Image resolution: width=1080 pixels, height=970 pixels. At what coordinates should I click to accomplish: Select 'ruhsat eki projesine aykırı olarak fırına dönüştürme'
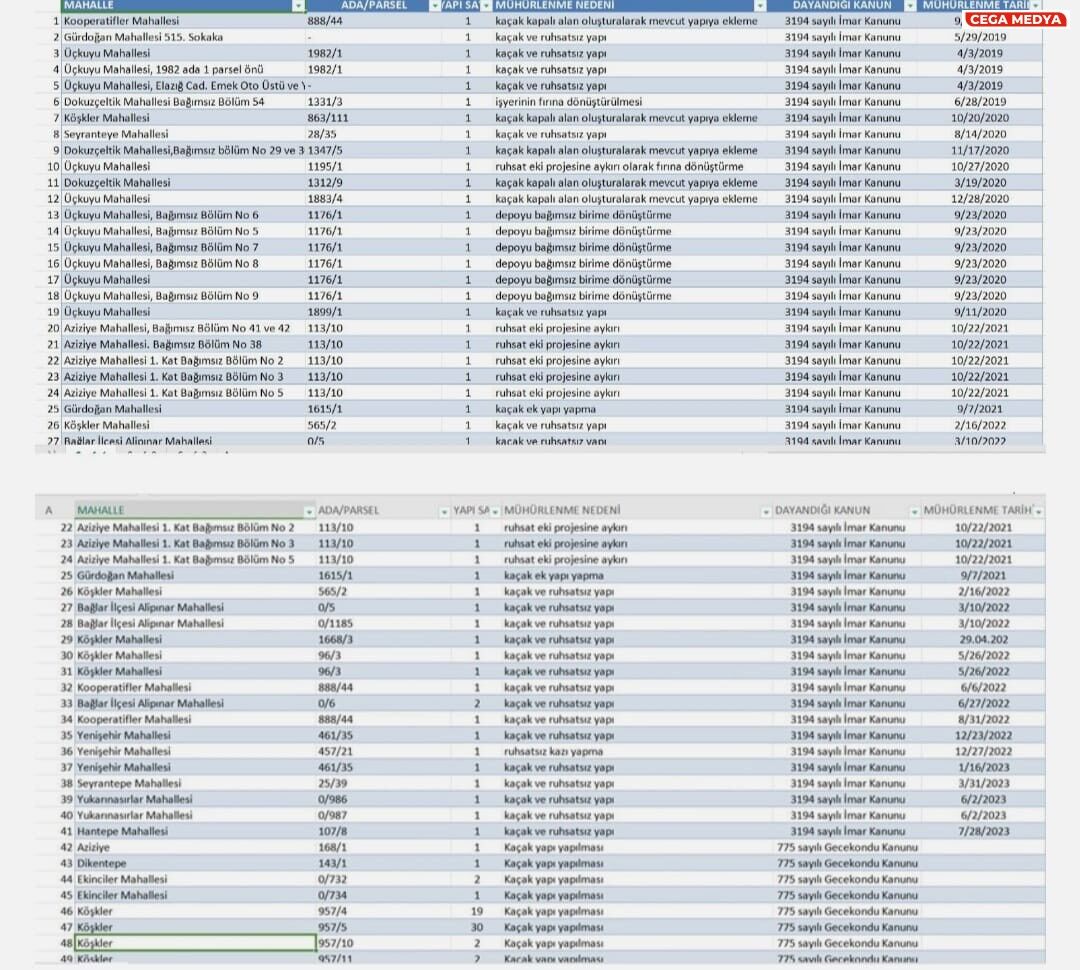click(619, 167)
